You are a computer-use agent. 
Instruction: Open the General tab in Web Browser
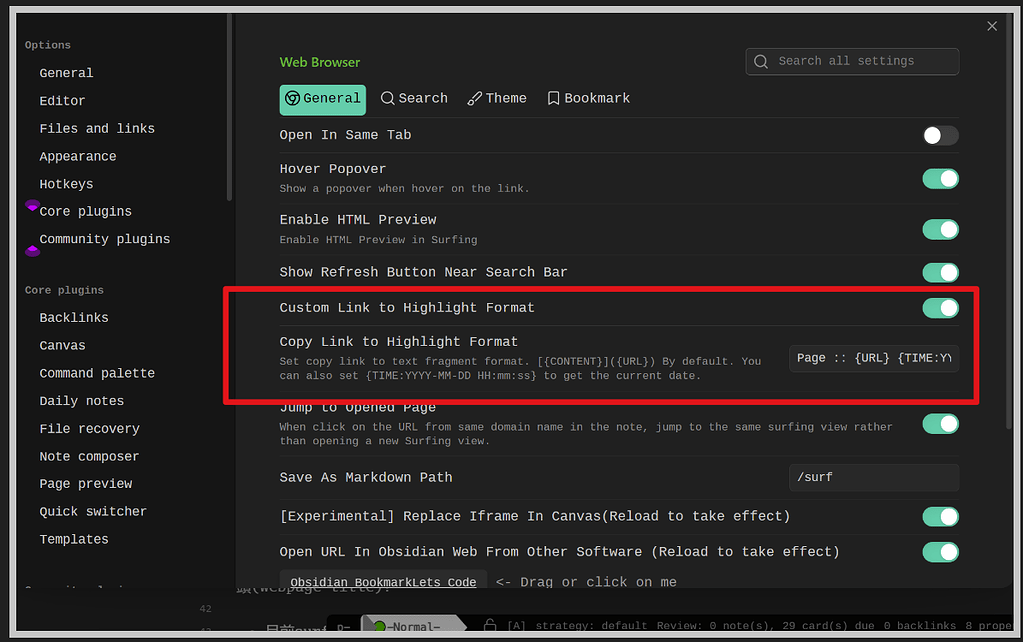322,99
